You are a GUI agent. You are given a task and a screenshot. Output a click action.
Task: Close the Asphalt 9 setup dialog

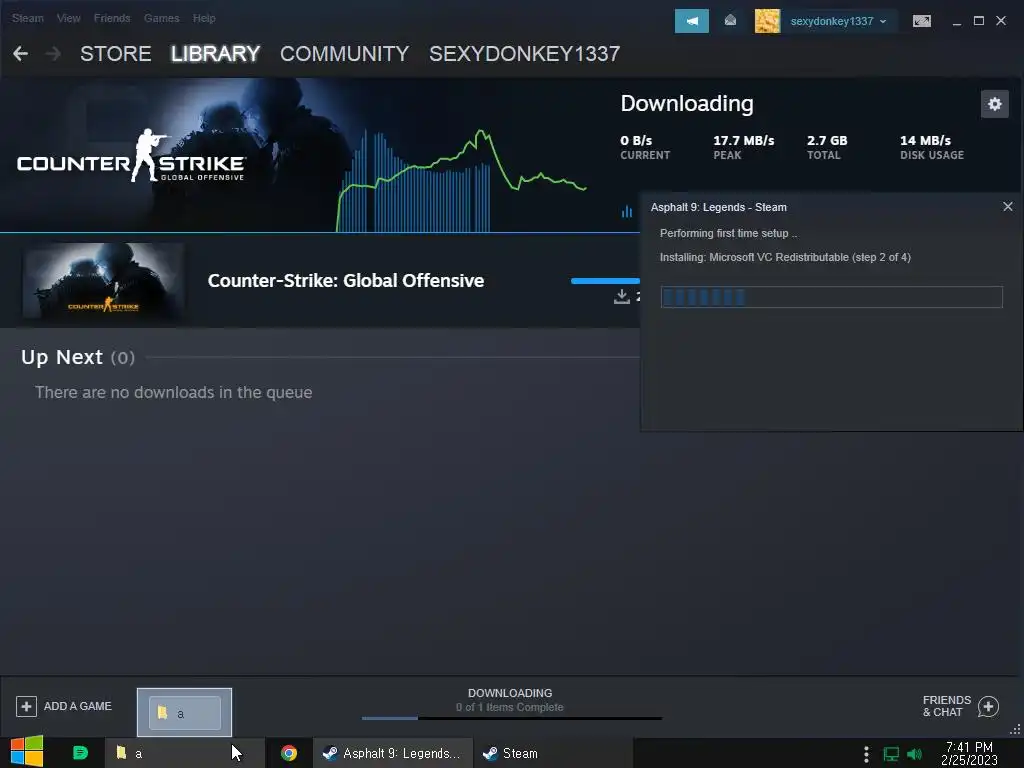click(1008, 206)
